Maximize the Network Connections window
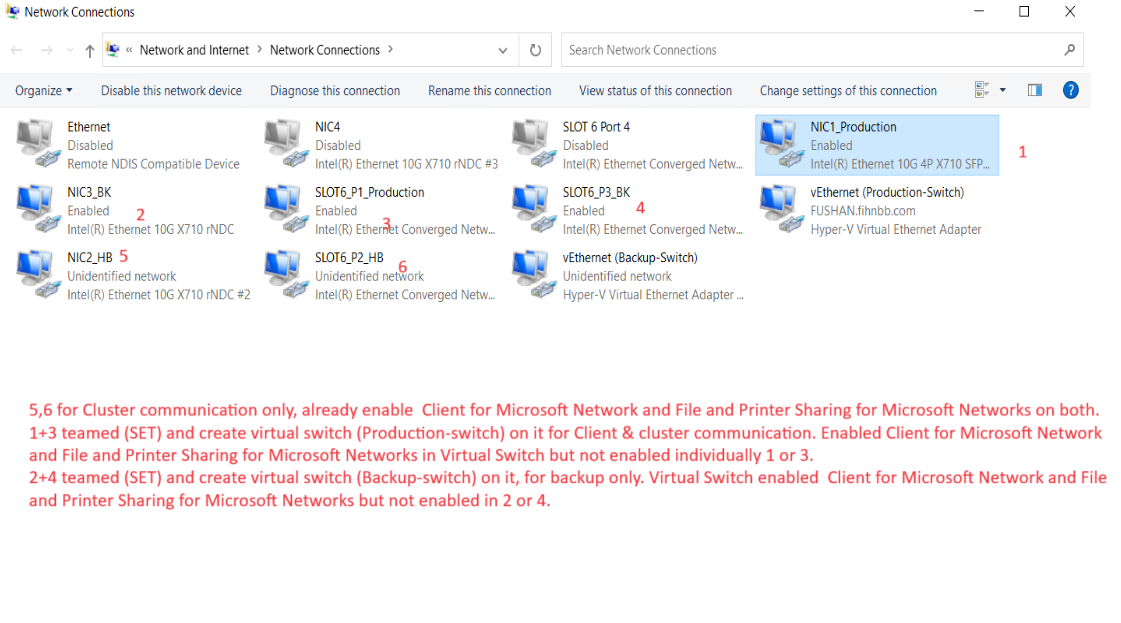The image size is (1121, 623). [x=1024, y=11]
